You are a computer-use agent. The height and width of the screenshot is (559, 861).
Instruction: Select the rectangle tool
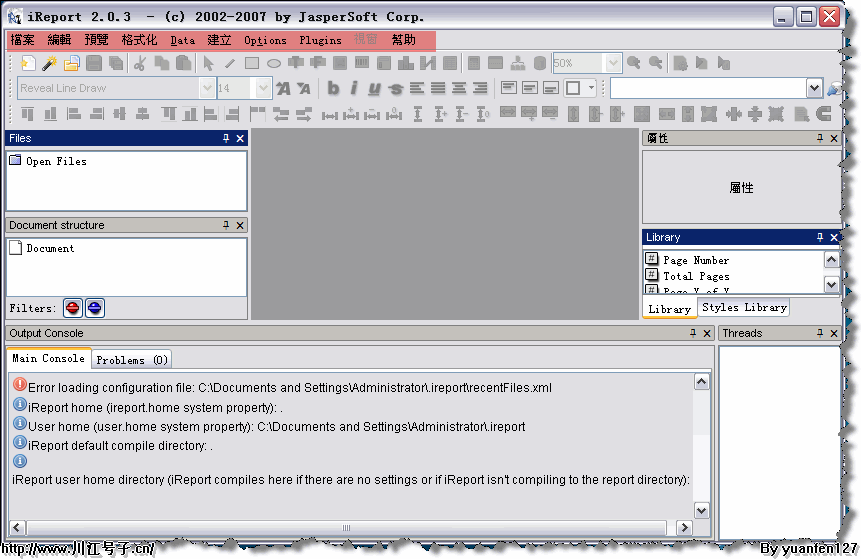pos(251,63)
